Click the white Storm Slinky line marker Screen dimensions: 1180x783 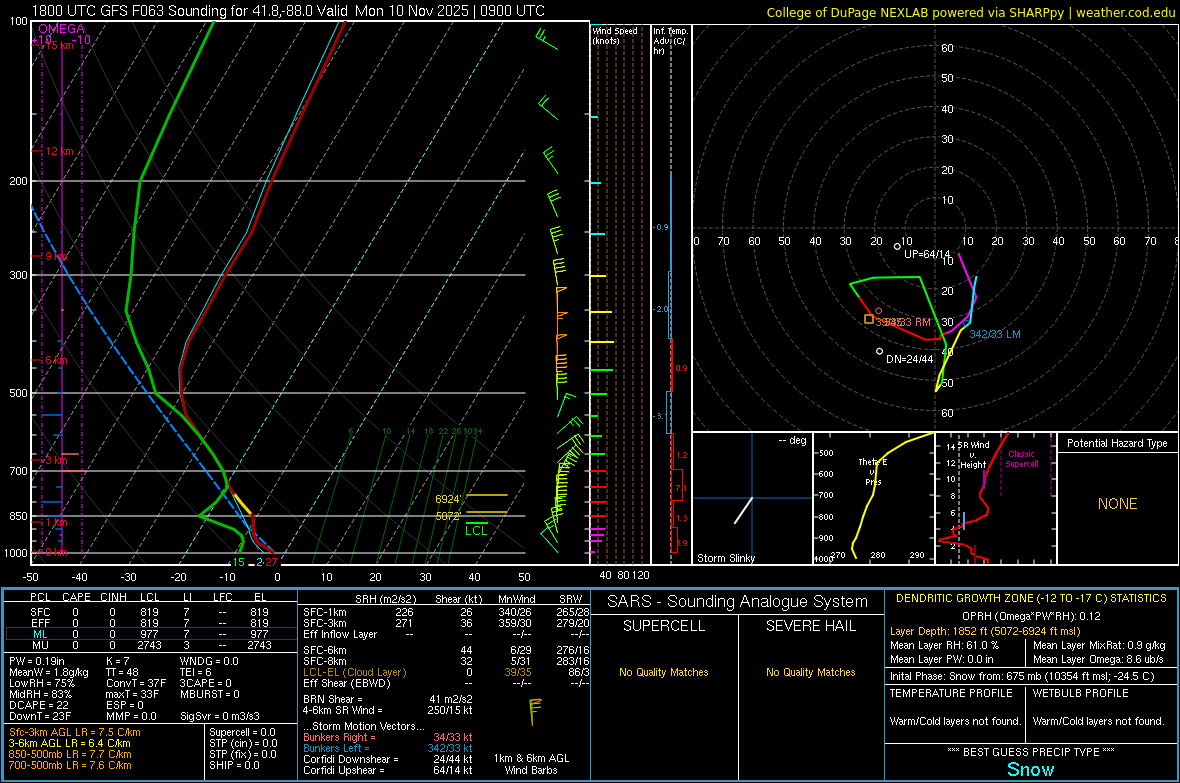click(x=744, y=510)
